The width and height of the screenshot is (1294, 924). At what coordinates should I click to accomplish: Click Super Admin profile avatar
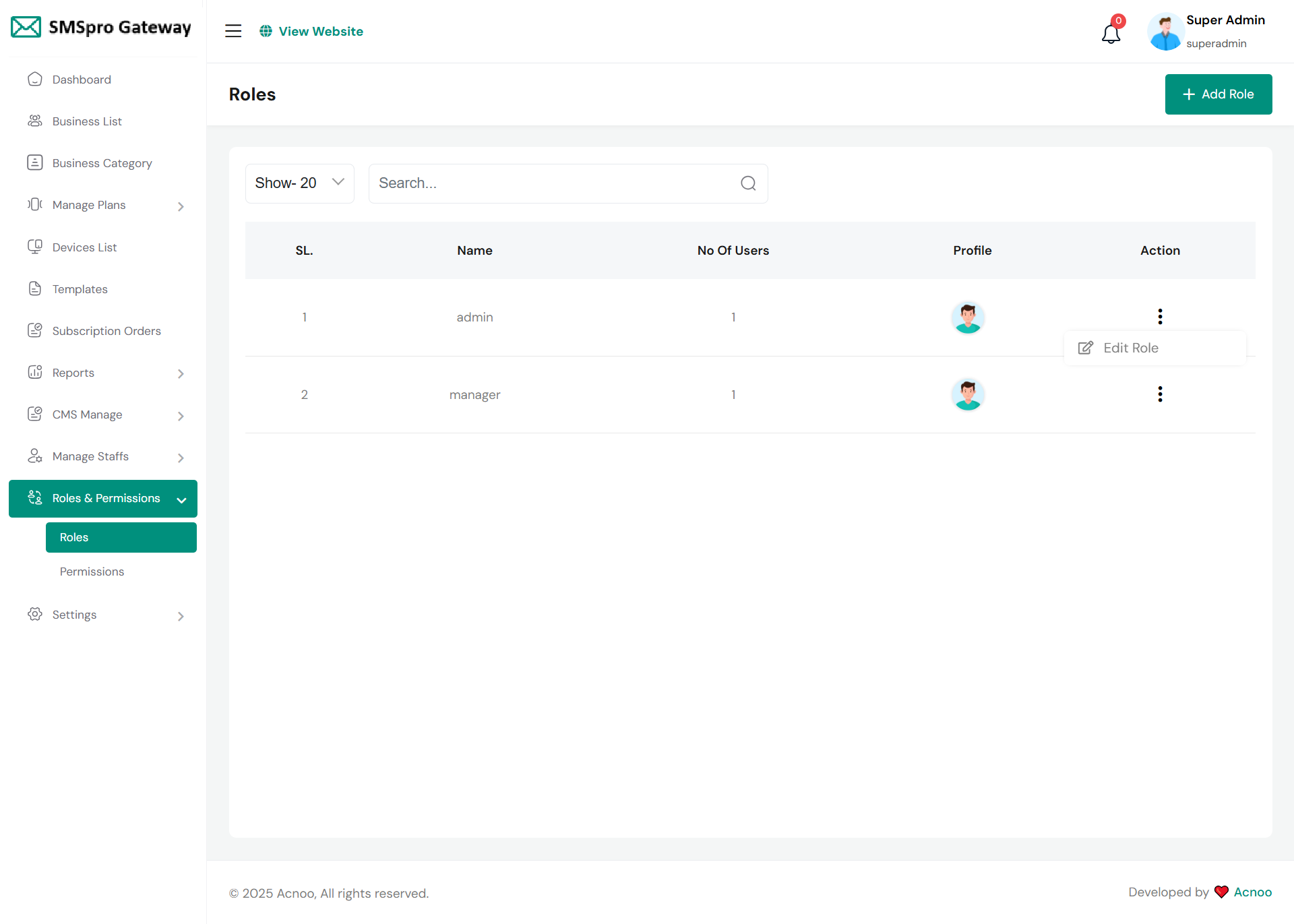[1165, 32]
